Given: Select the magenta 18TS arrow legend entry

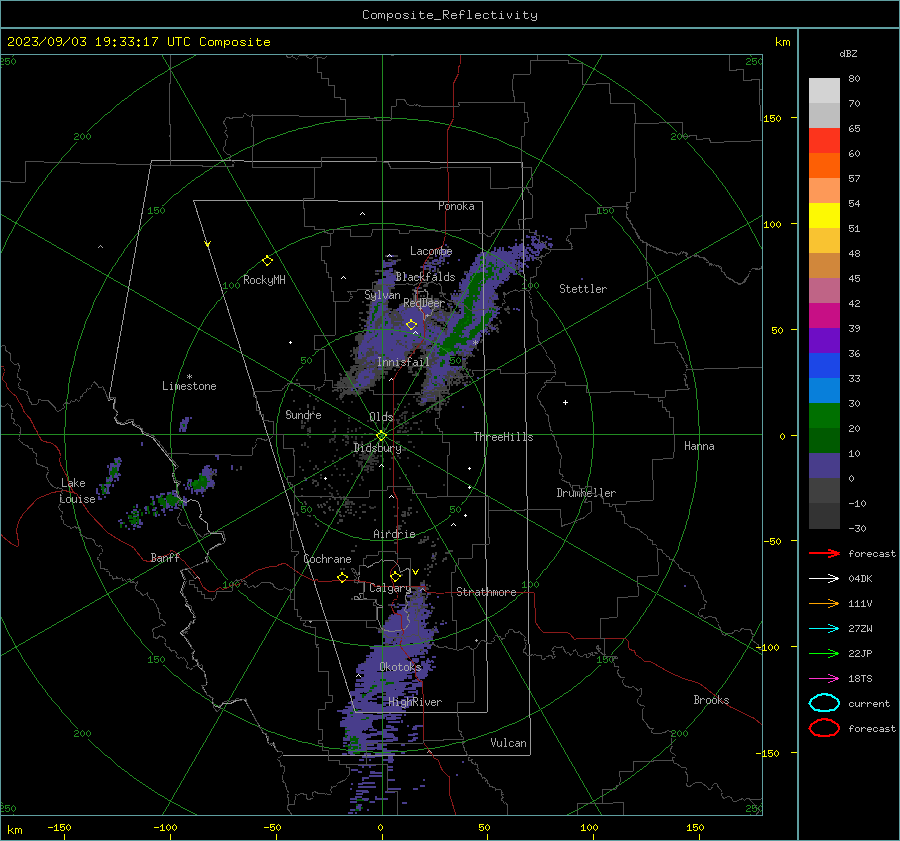Looking at the screenshot, I should coord(824,679).
